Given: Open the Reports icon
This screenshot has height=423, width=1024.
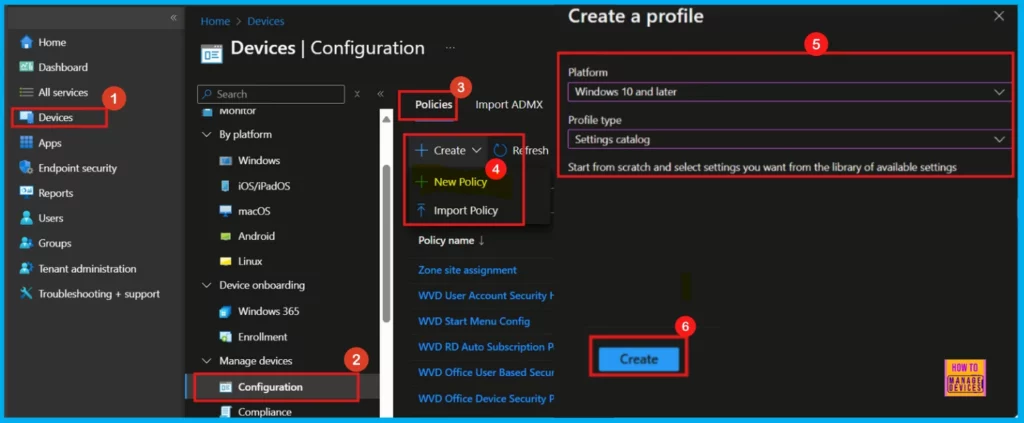Looking at the screenshot, I should click(x=26, y=193).
